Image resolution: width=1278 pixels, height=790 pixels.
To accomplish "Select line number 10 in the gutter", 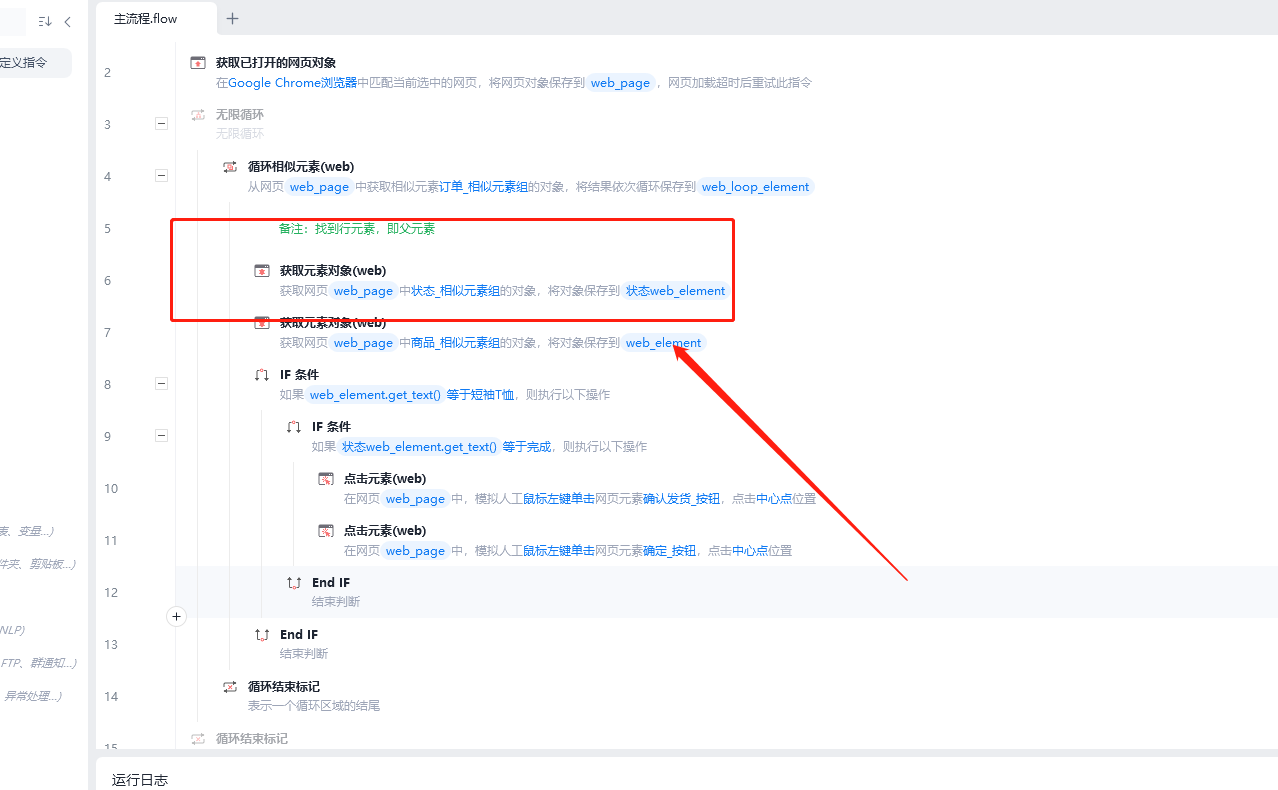I will [x=111, y=489].
